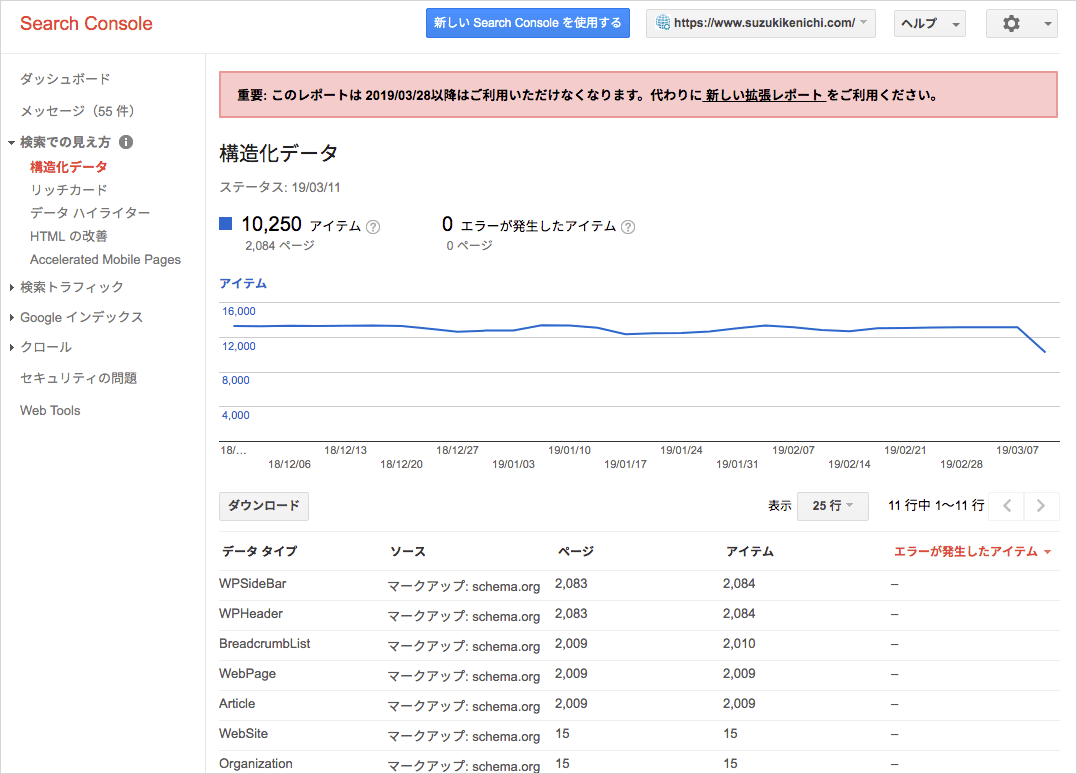Expand the クロール section

point(12,348)
